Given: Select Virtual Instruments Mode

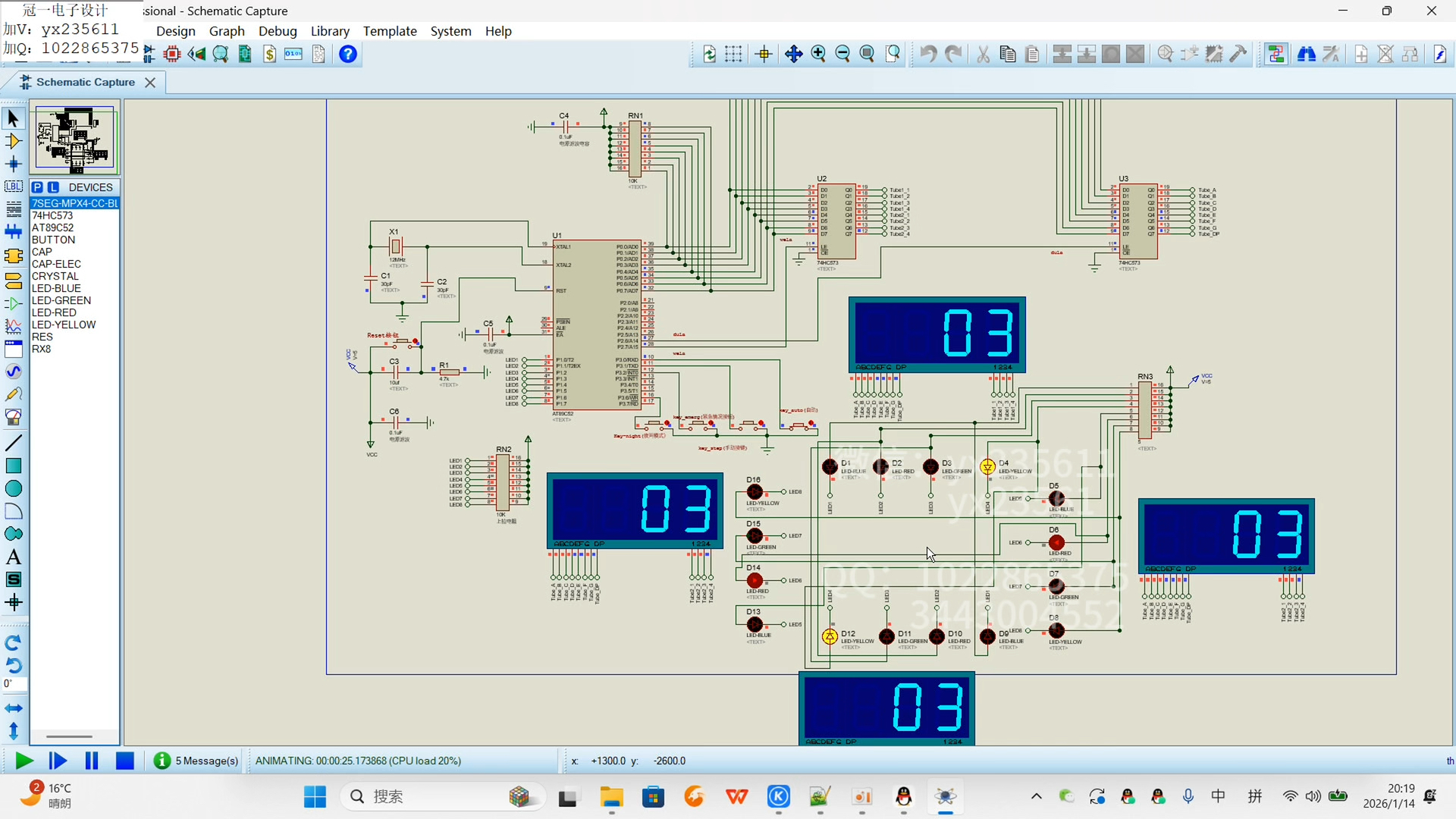Looking at the screenshot, I should click(x=13, y=417).
